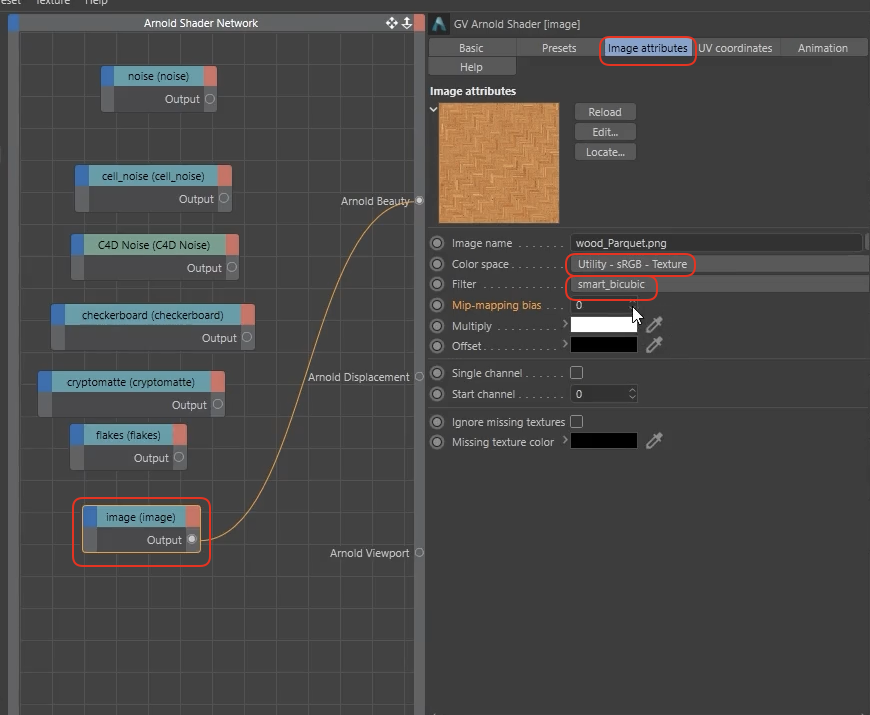Click the Arnold Viewport input port

click(x=419, y=552)
